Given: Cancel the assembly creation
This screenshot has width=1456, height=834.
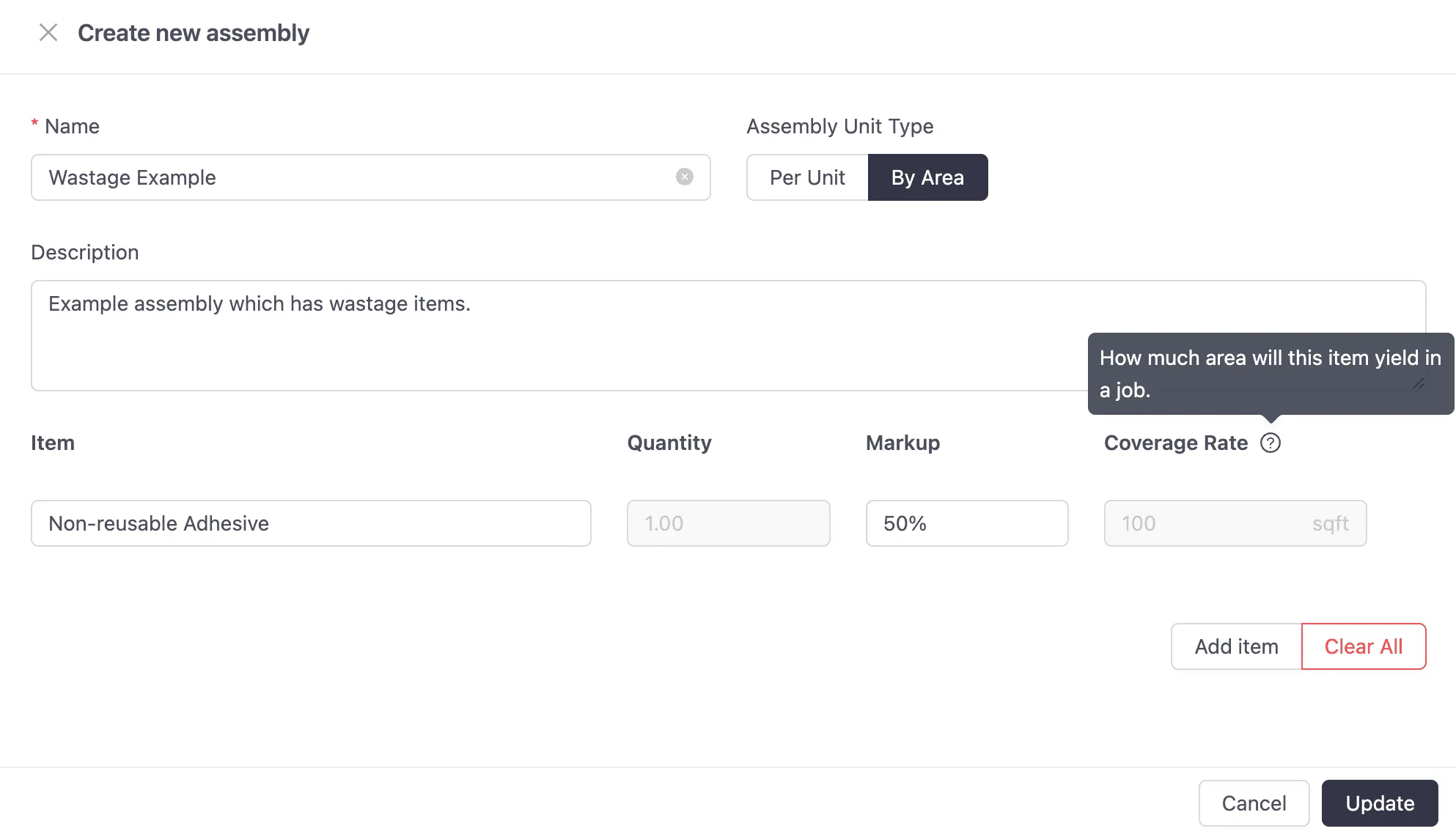Looking at the screenshot, I should click(x=1254, y=803).
